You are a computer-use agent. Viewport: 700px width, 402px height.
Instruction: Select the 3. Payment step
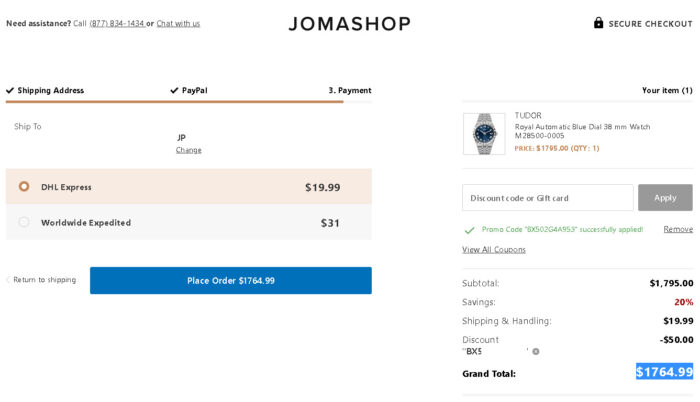349,90
